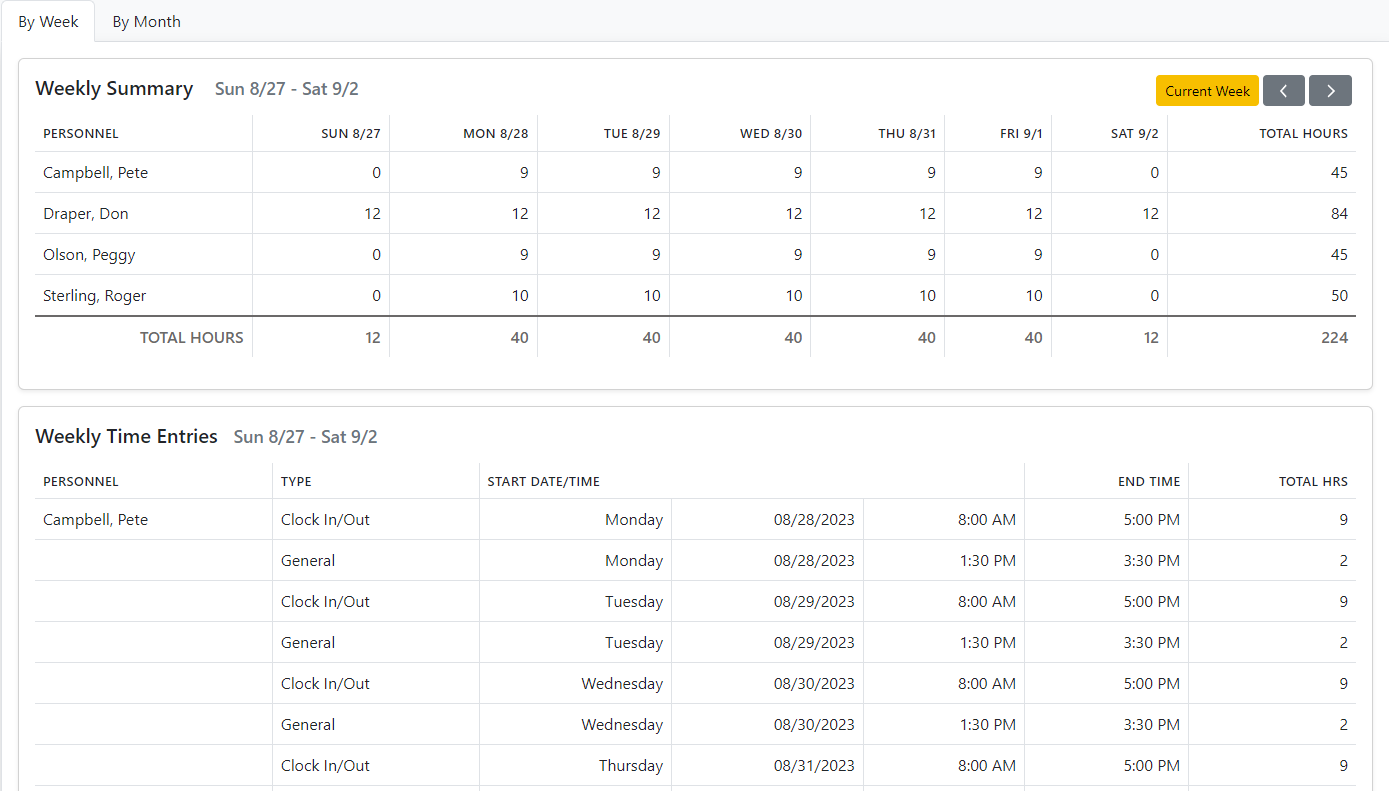Select the By Week tab
The width and height of the screenshot is (1389, 791).
(48, 21)
